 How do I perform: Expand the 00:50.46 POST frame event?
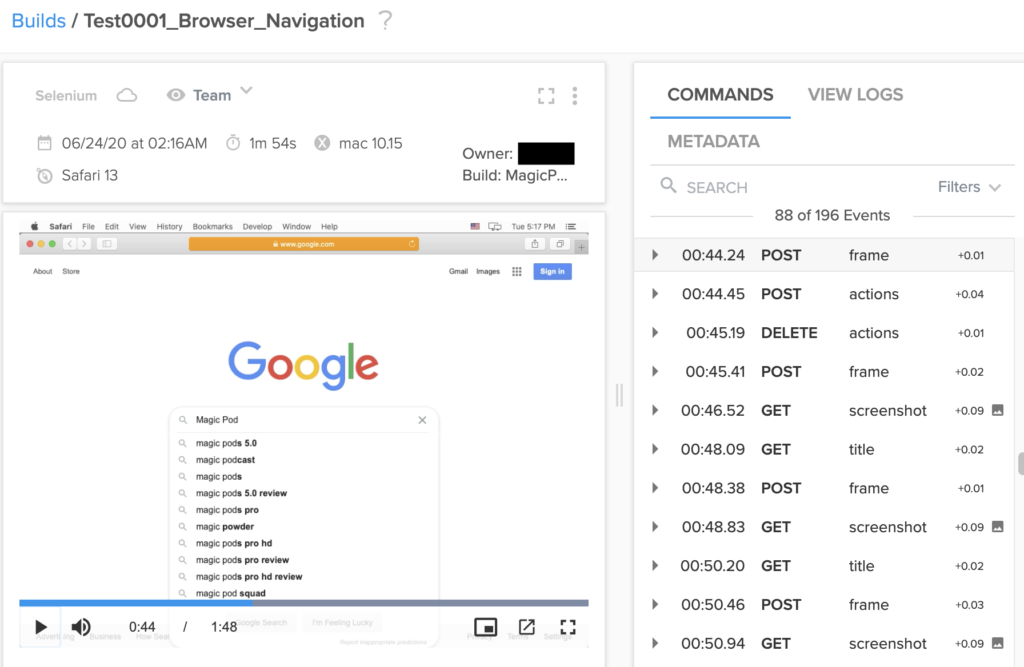tap(655, 604)
